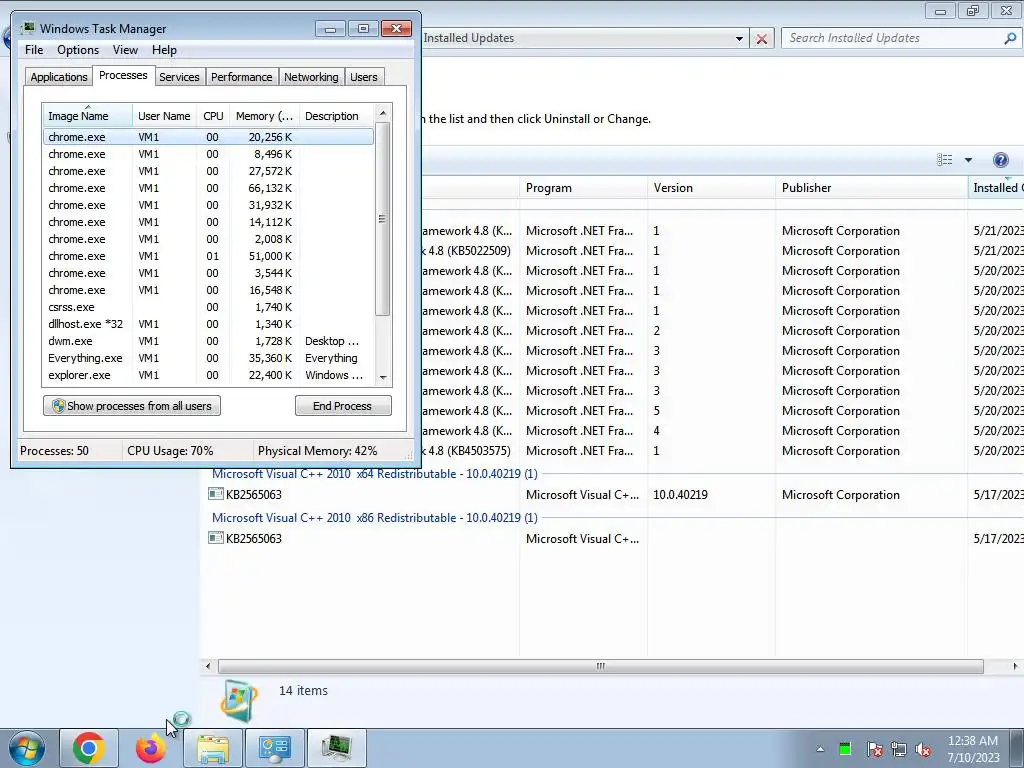Viewport: 1024px width, 768px height.
Task: Click Microsoft Visual C++ program cell for x86
Action: click(583, 539)
